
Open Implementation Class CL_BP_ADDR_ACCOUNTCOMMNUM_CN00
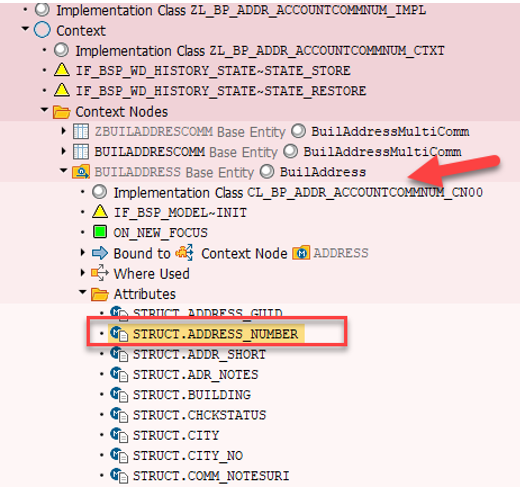[x=298, y=193]
